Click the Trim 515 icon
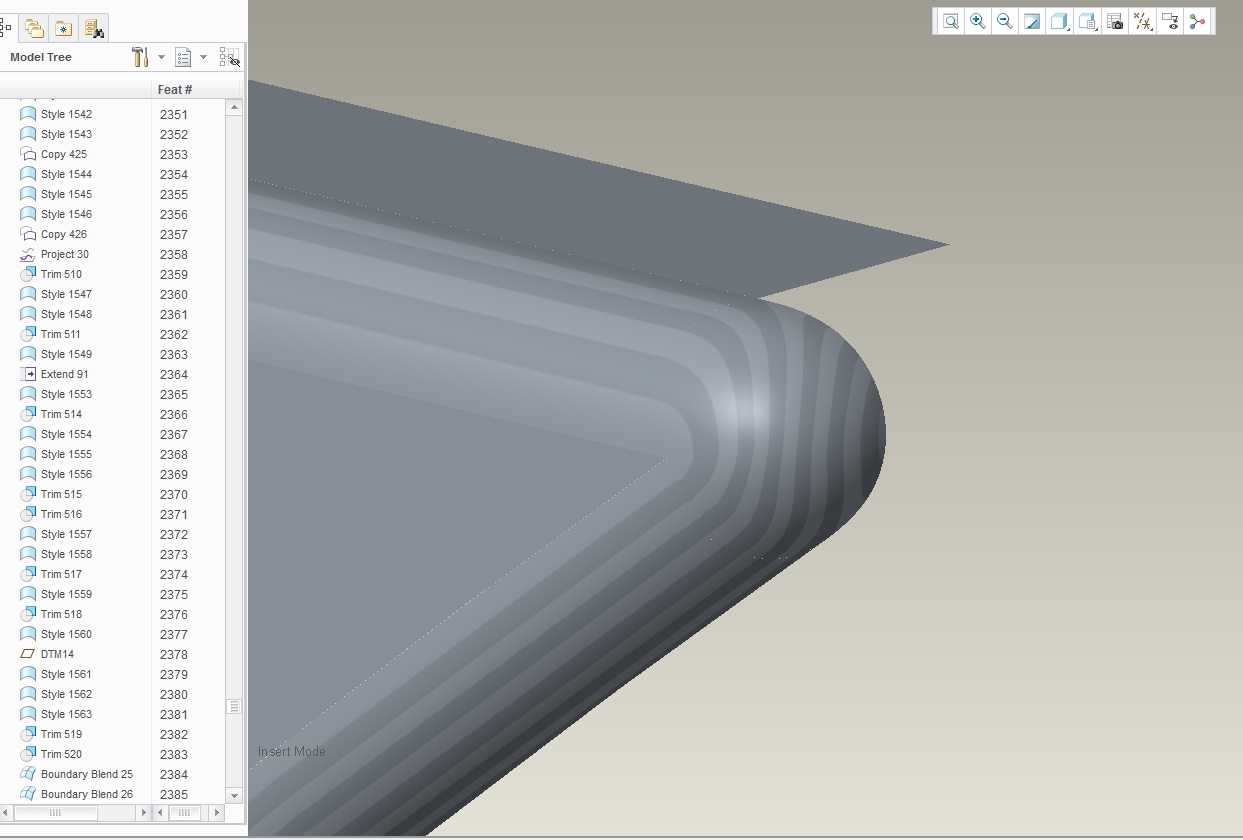Viewport: 1243px width, 840px height. coord(28,494)
